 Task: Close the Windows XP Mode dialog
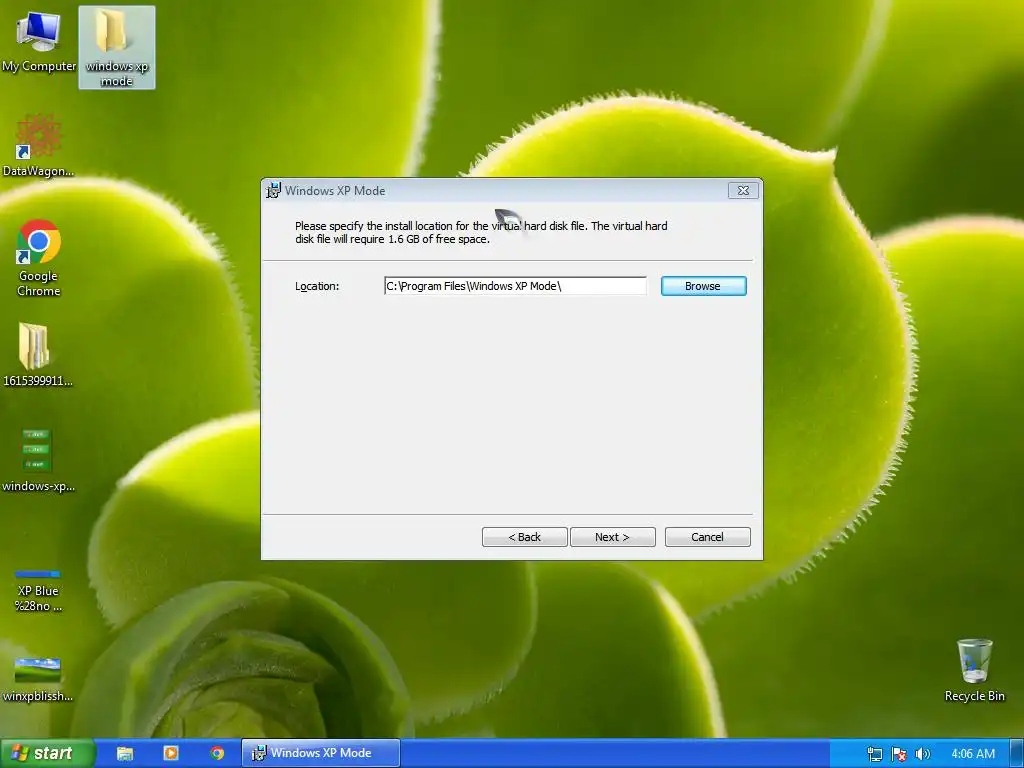tap(743, 191)
